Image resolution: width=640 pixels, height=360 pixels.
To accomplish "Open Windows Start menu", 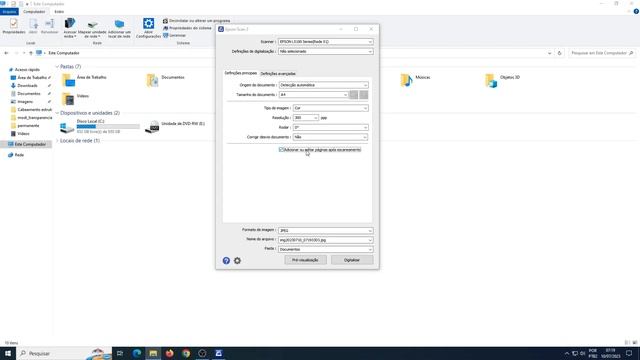I will 8,353.
